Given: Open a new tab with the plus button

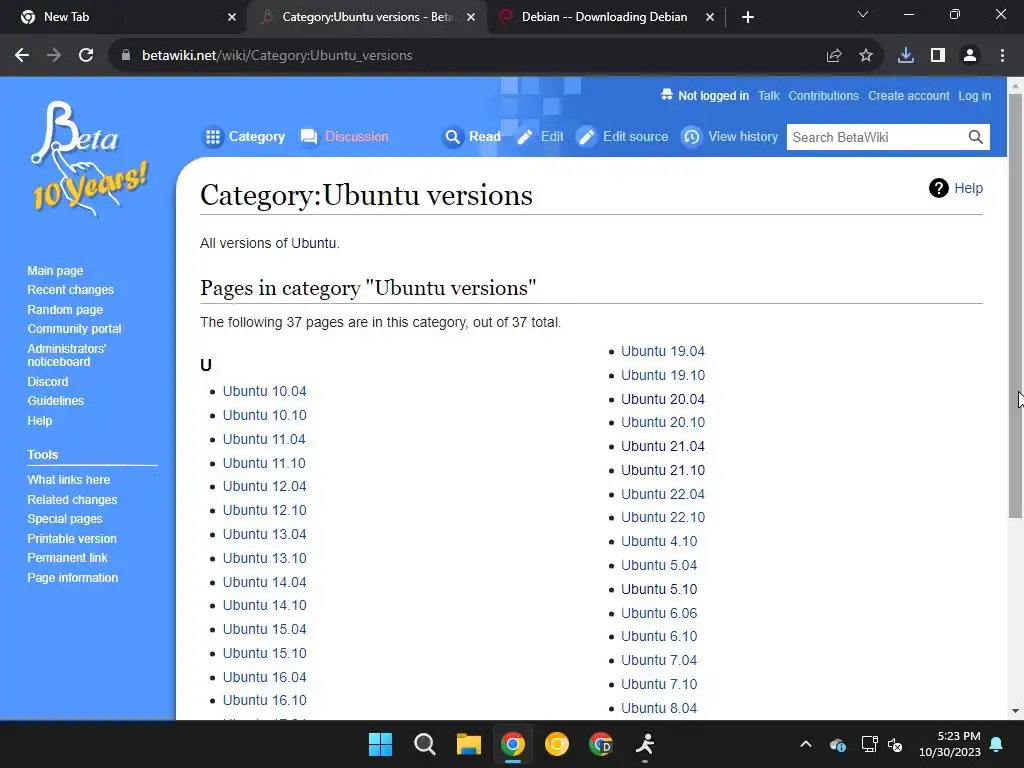Looking at the screenshot, I should pyautogui.click(x=748, y=18).
